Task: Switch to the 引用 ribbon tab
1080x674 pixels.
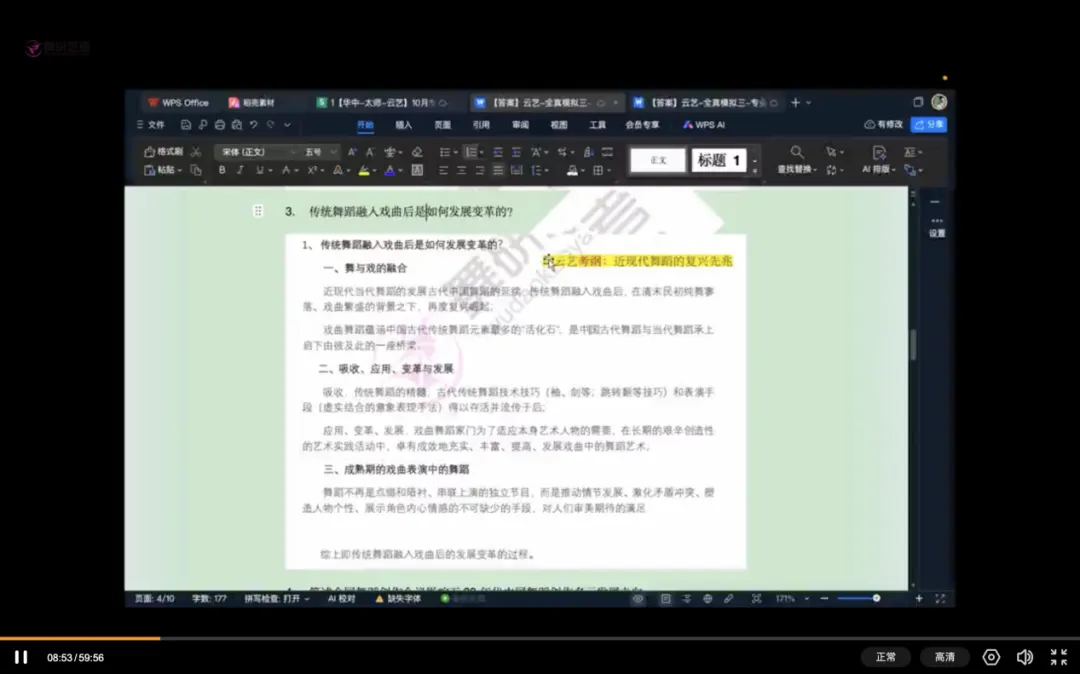Action: [481, 125]
